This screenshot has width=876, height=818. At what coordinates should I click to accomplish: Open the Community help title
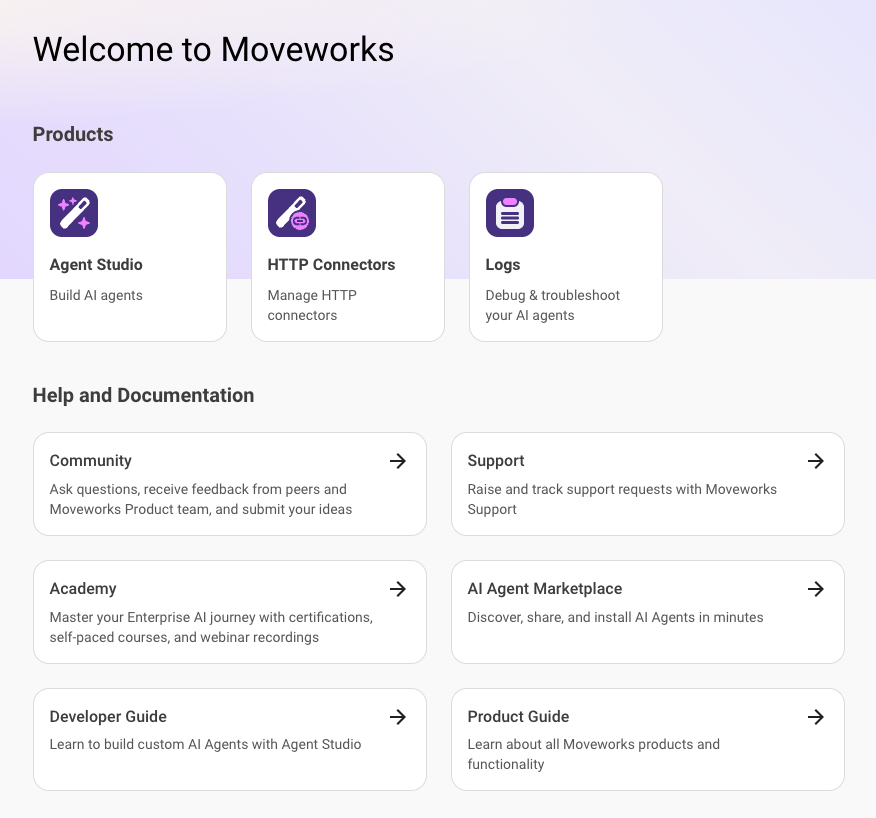pyautogui.click(x=91, y=461)
